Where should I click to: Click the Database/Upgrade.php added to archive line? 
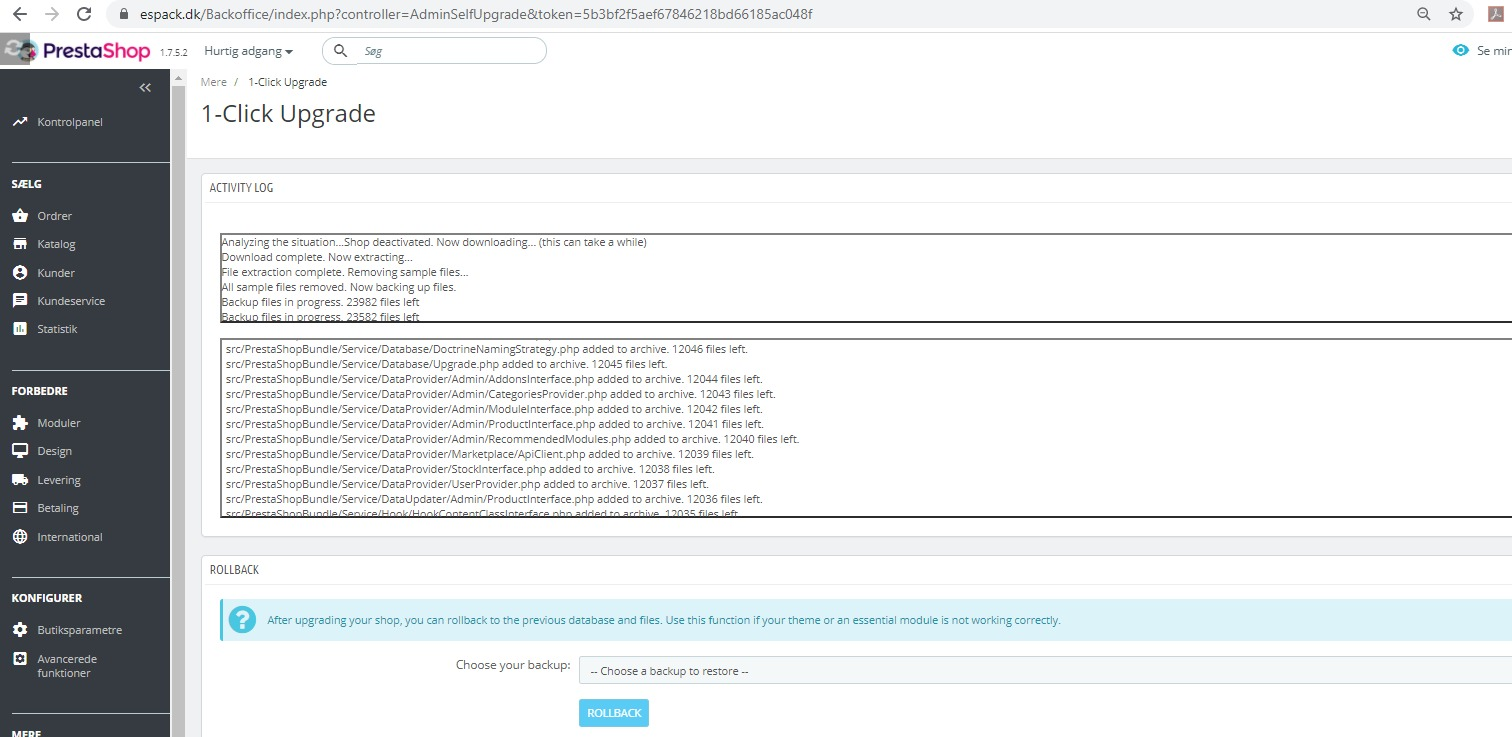(x=446, y=364)
